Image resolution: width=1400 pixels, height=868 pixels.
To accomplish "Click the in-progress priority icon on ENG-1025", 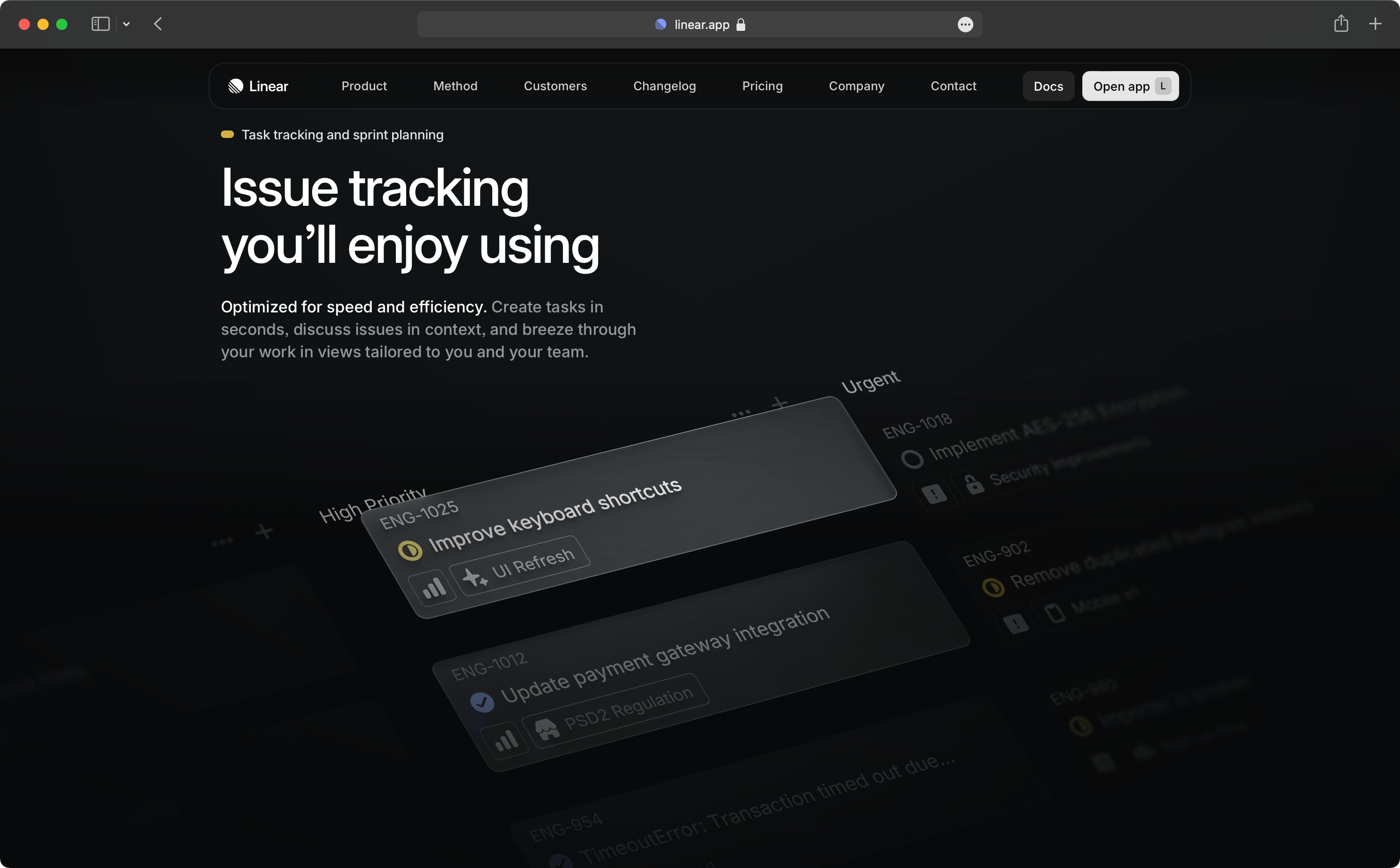I will point(411,550).
